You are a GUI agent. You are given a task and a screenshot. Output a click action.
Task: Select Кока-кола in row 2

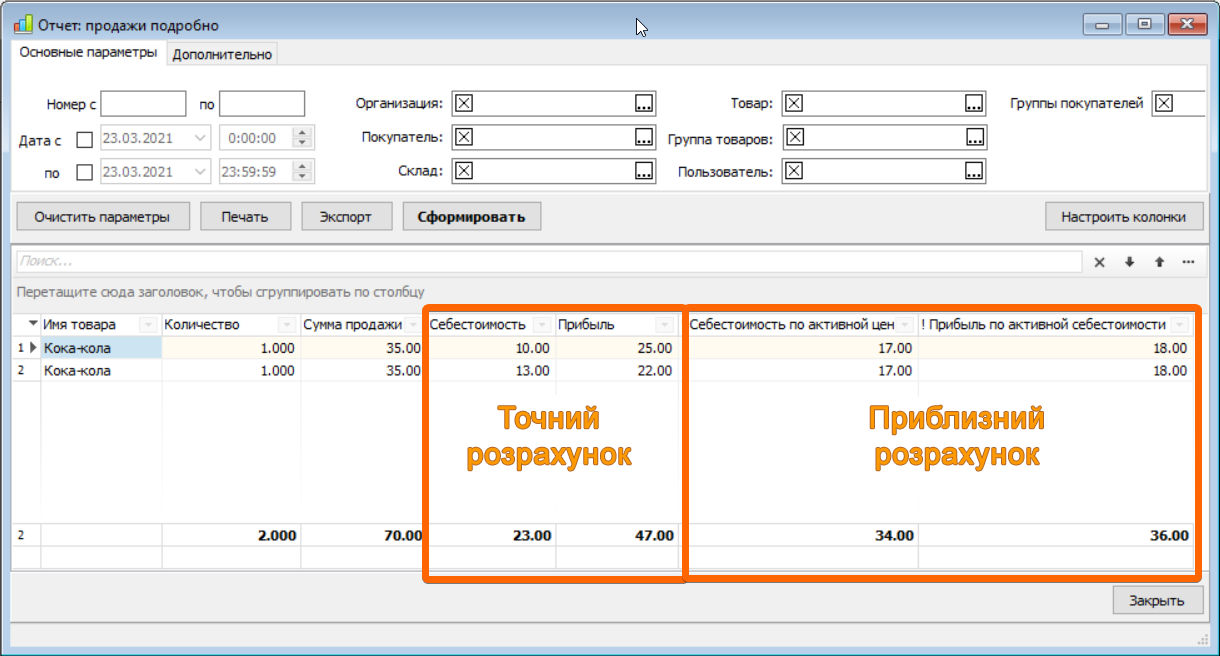point(101,370)
